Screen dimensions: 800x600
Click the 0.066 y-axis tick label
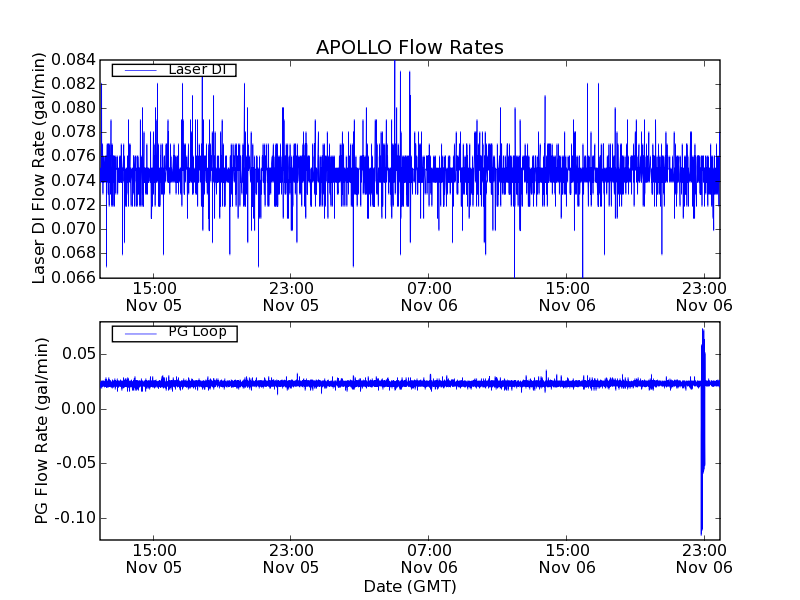click(73, 277)
